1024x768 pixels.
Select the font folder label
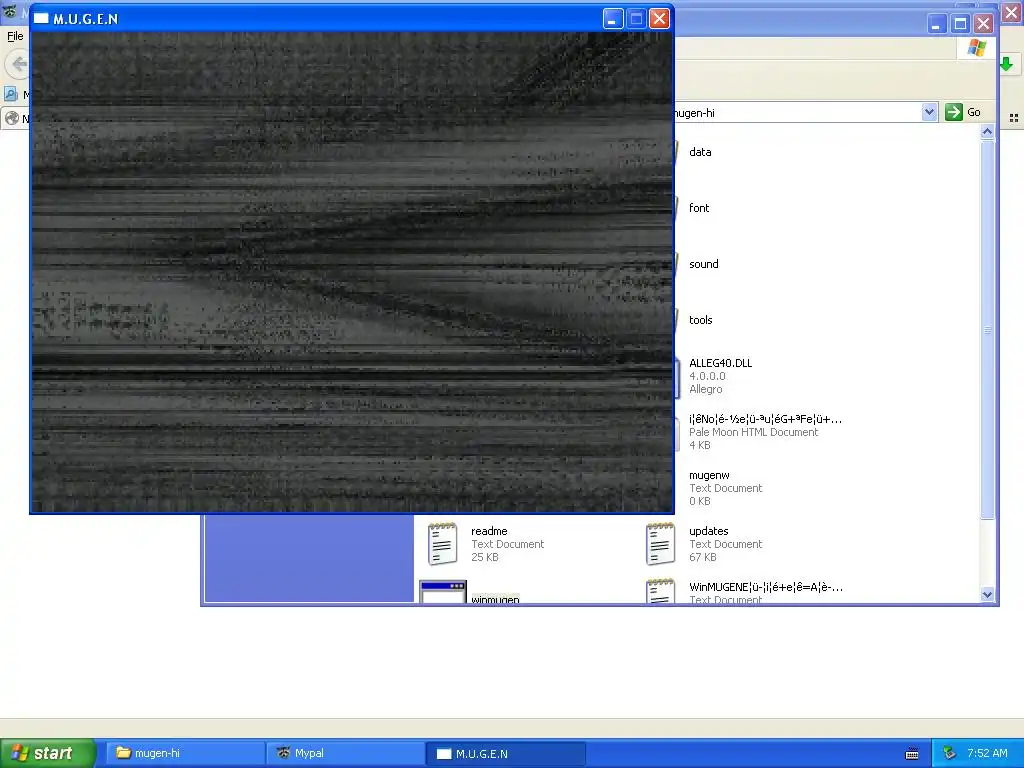tap(699, 208)
